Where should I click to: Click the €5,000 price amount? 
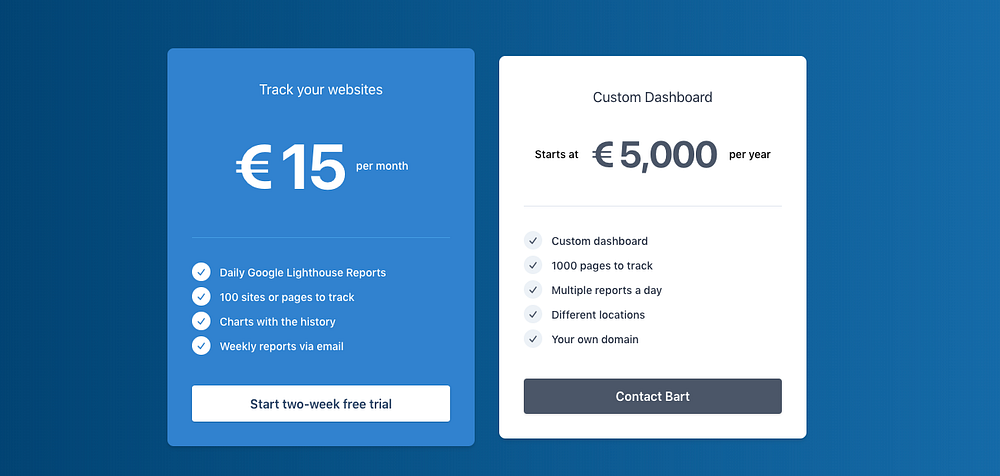655,155
